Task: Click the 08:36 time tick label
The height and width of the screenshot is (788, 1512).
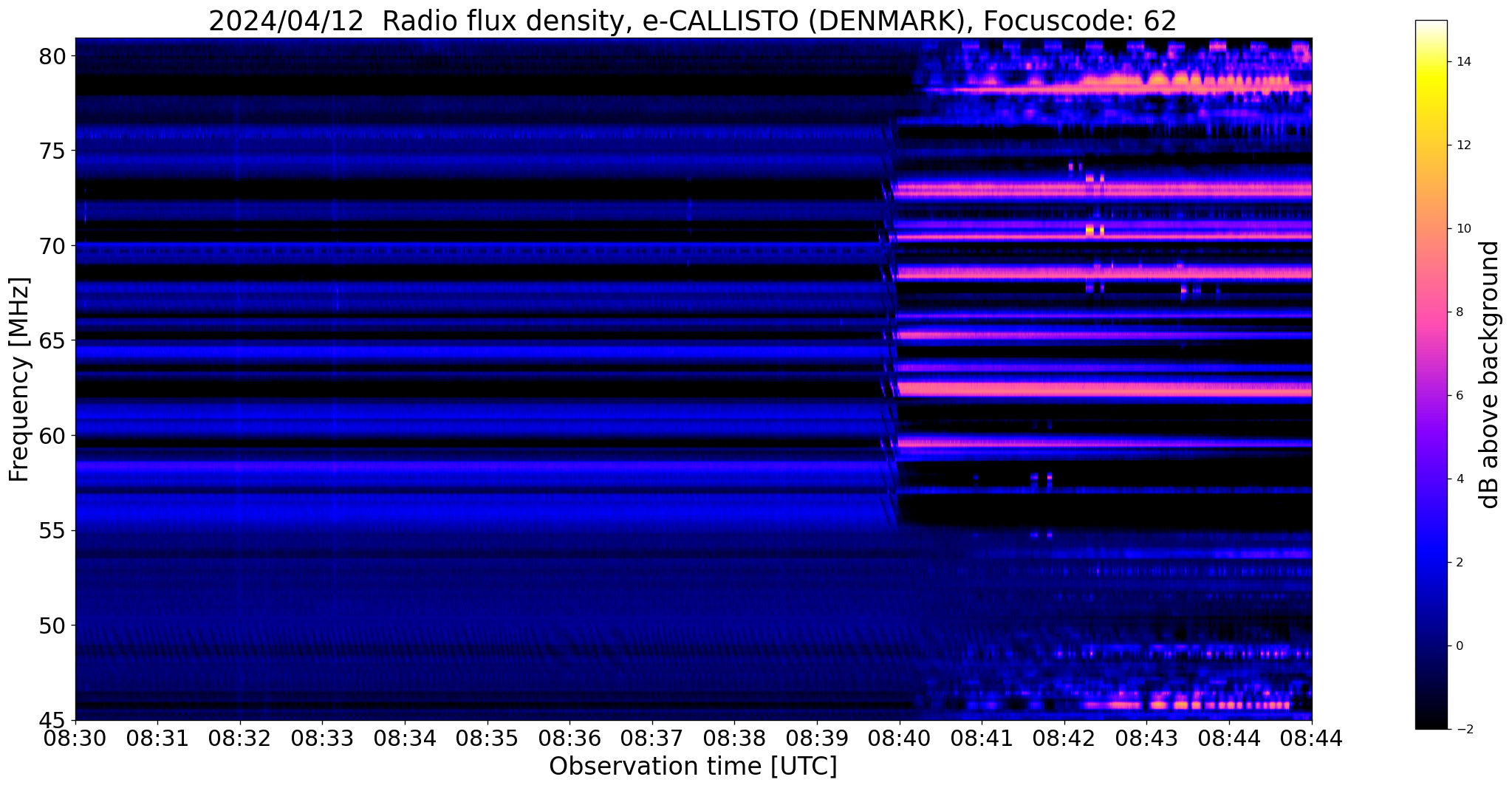Action: pos(569,737)
